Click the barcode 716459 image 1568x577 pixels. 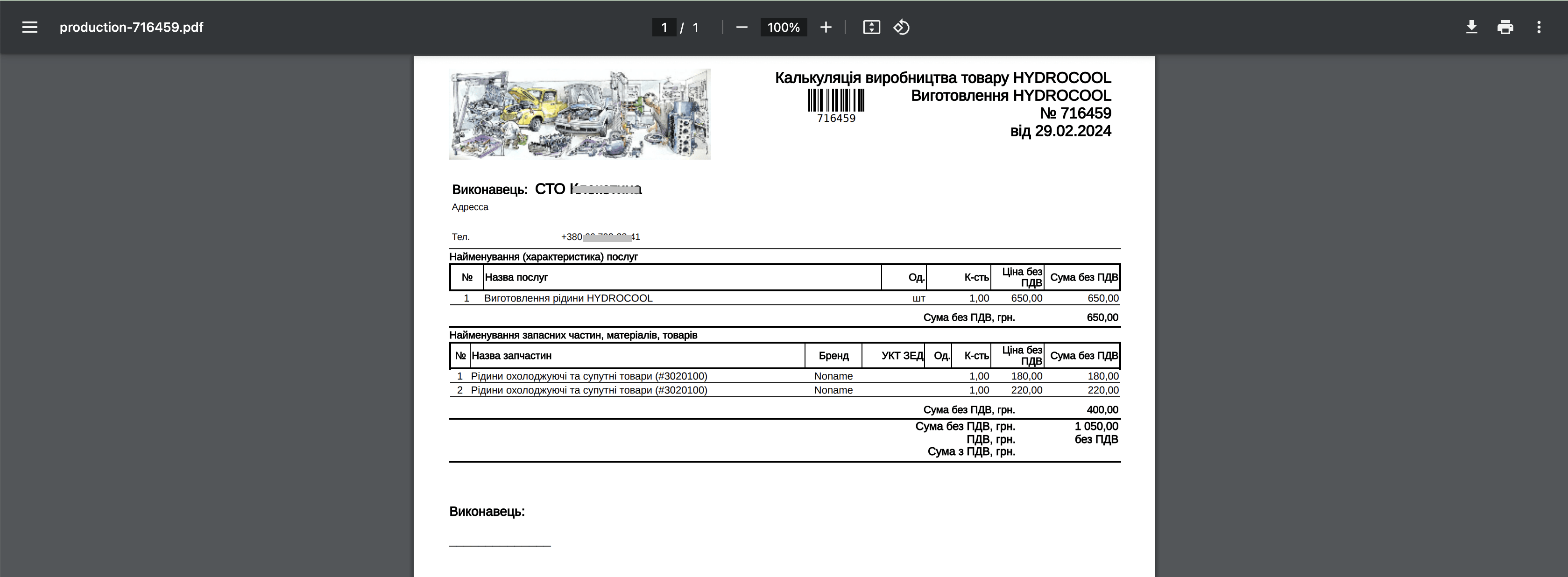pyautogui.click(x=836, y=106)
